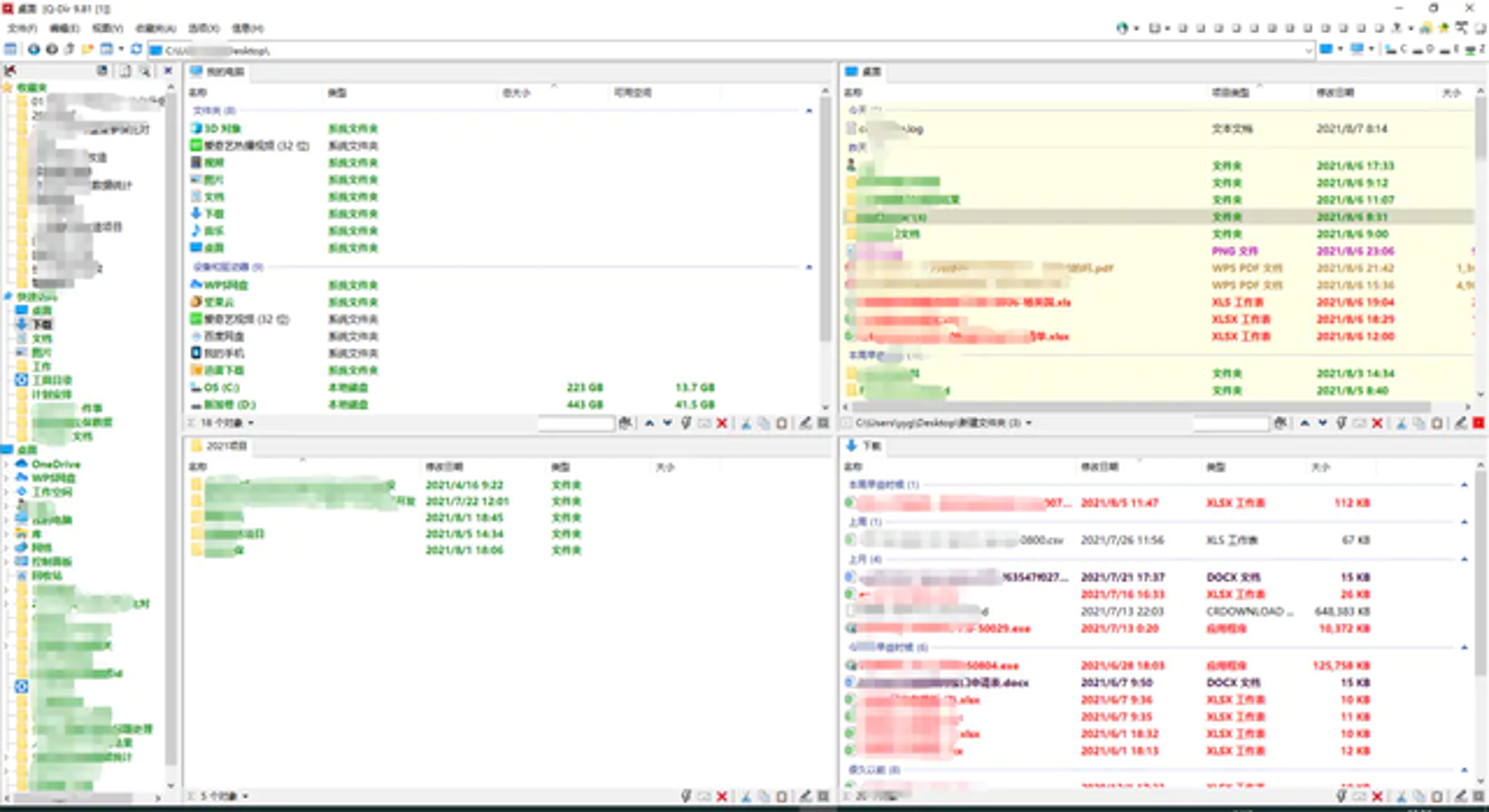
Task: Click the yellow star favorites icon at top right
Action: (1443, 28)
